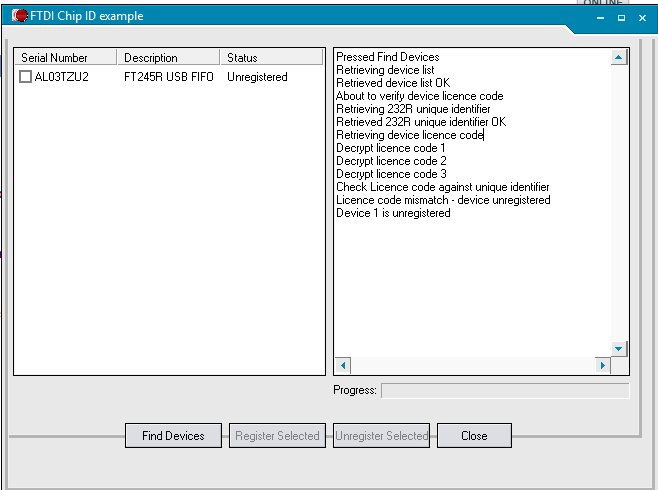Viewport: 658px width, 490px height.
Task: Click "About to verify device licence code" line
Action: pos(420,96)
